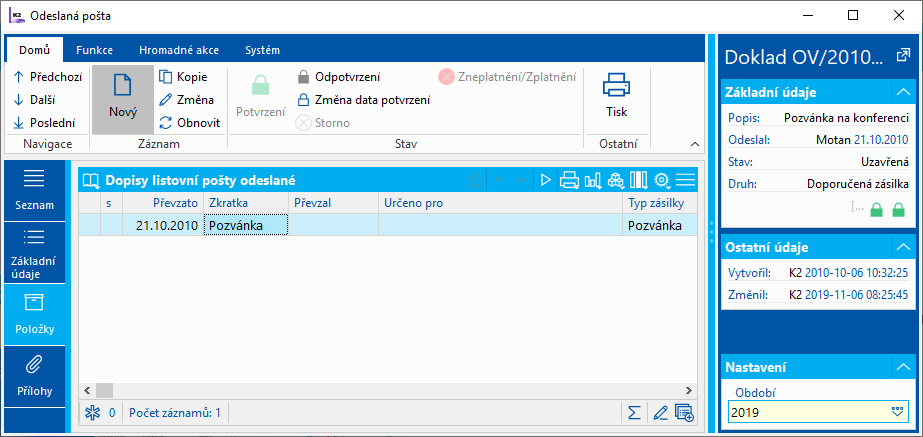Click the snowflake icon in the status bar
The width and height of the screenshot is (923, 437).
pyautogui.click(x=92, y=413)
